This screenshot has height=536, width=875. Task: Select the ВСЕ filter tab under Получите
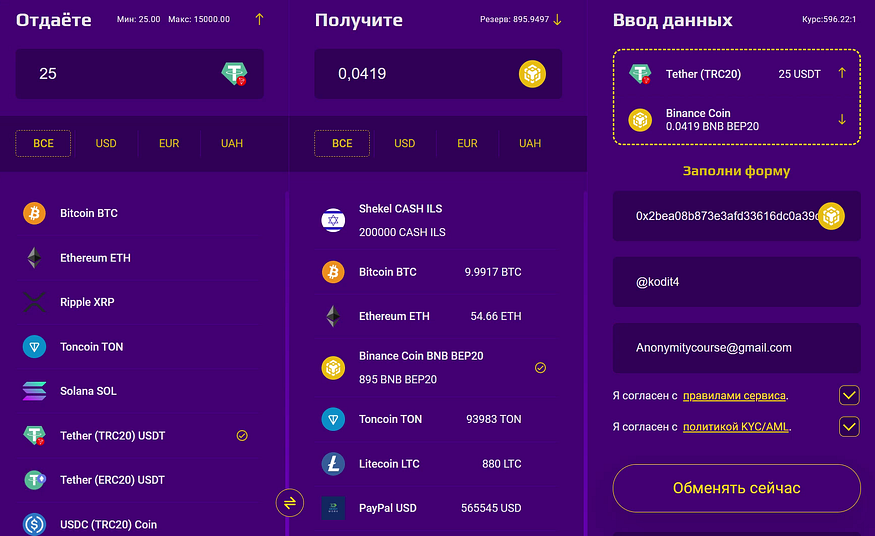point(342,143)
